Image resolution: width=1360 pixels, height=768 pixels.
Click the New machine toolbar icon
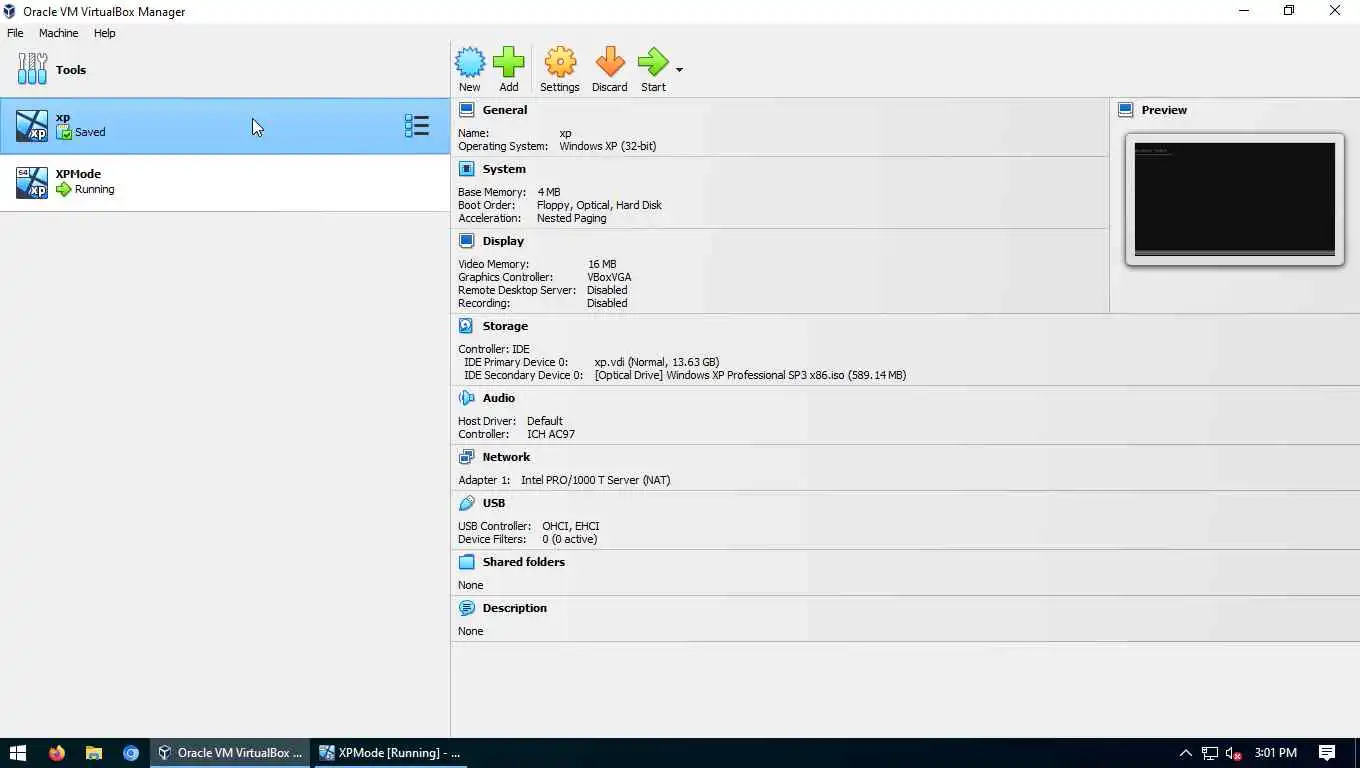(x=470, y=63)
